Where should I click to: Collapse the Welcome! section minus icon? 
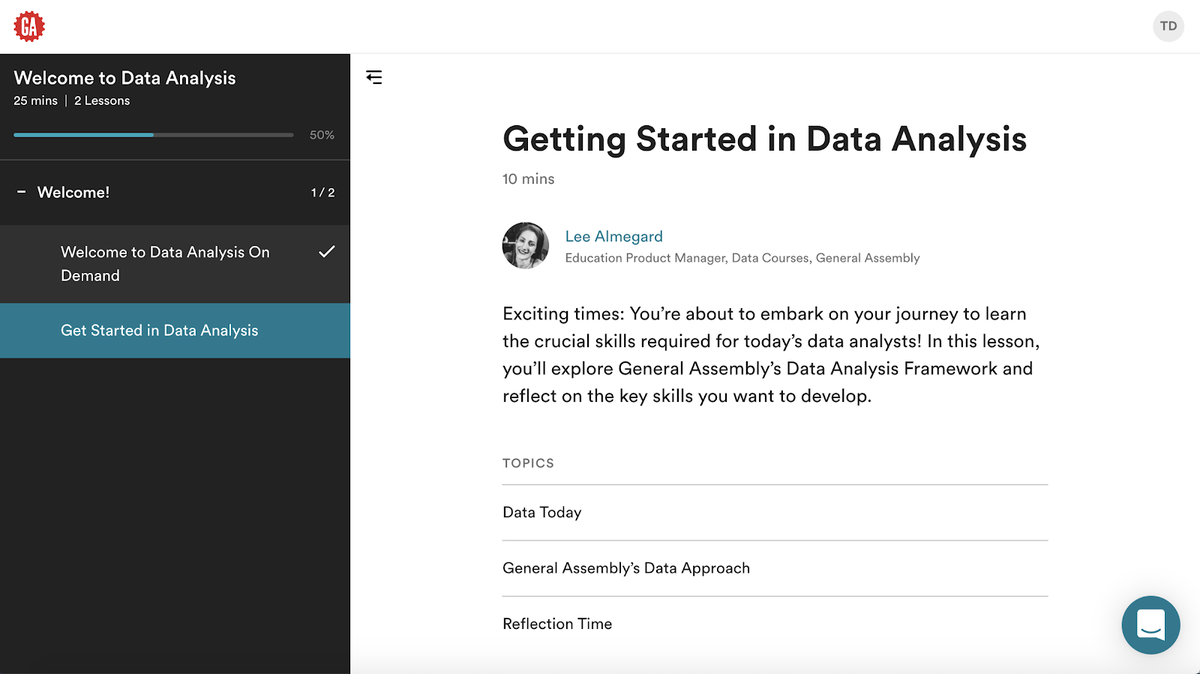21,192
